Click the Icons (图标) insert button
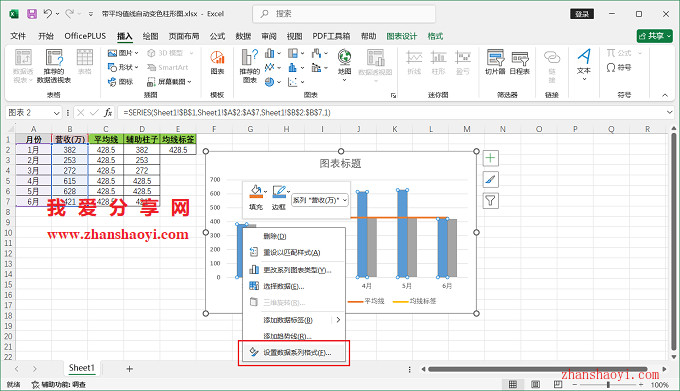680x391 pixels. [x=121, y=81]
